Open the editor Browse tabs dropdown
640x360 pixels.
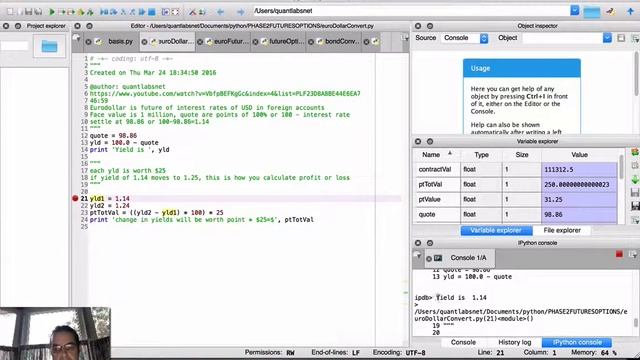pyautogui.click(x=76, y=38)
